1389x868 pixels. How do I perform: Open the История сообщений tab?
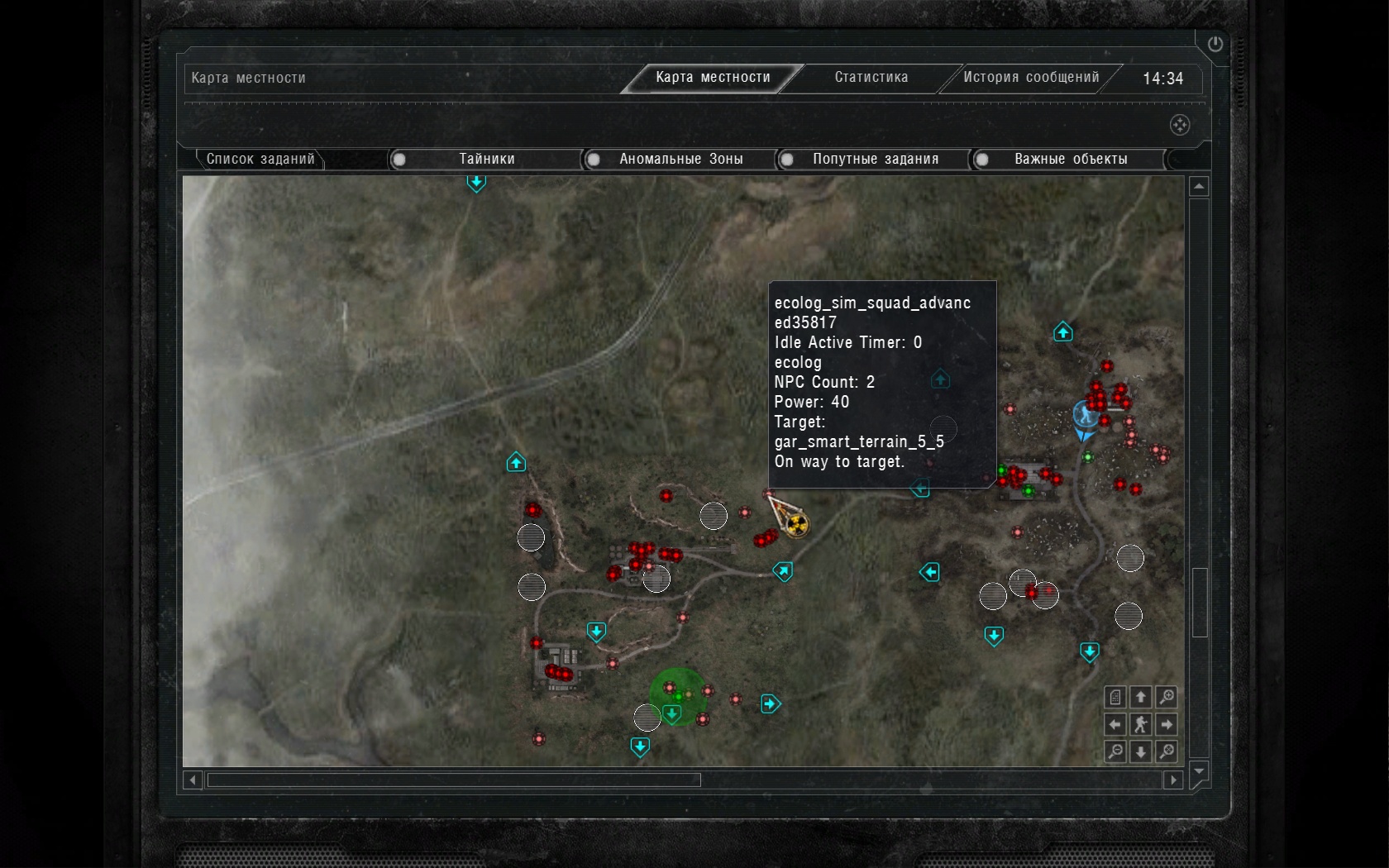point(1031,78)
